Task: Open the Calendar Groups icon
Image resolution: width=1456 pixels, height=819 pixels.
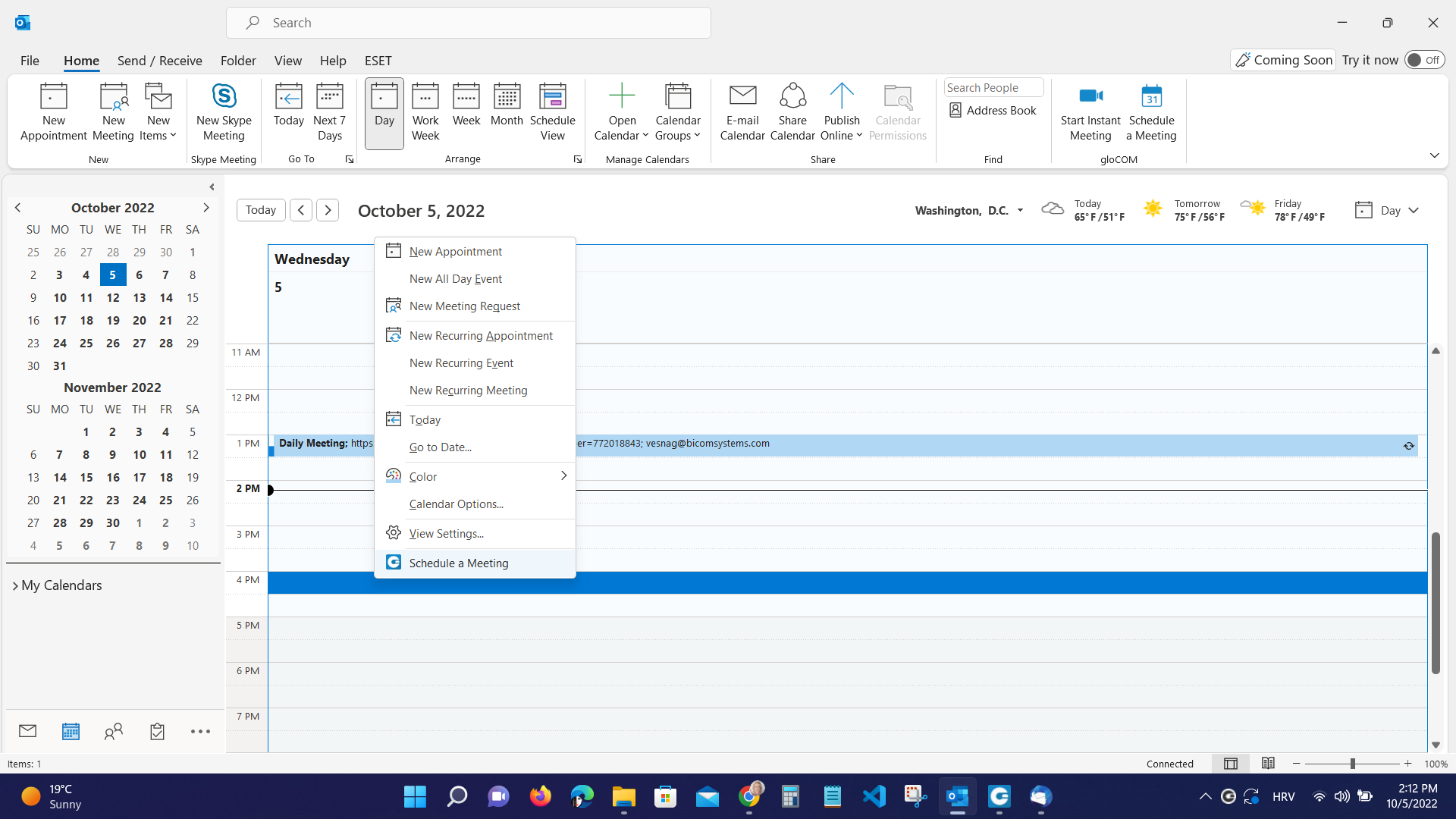Action: point(678,111)
